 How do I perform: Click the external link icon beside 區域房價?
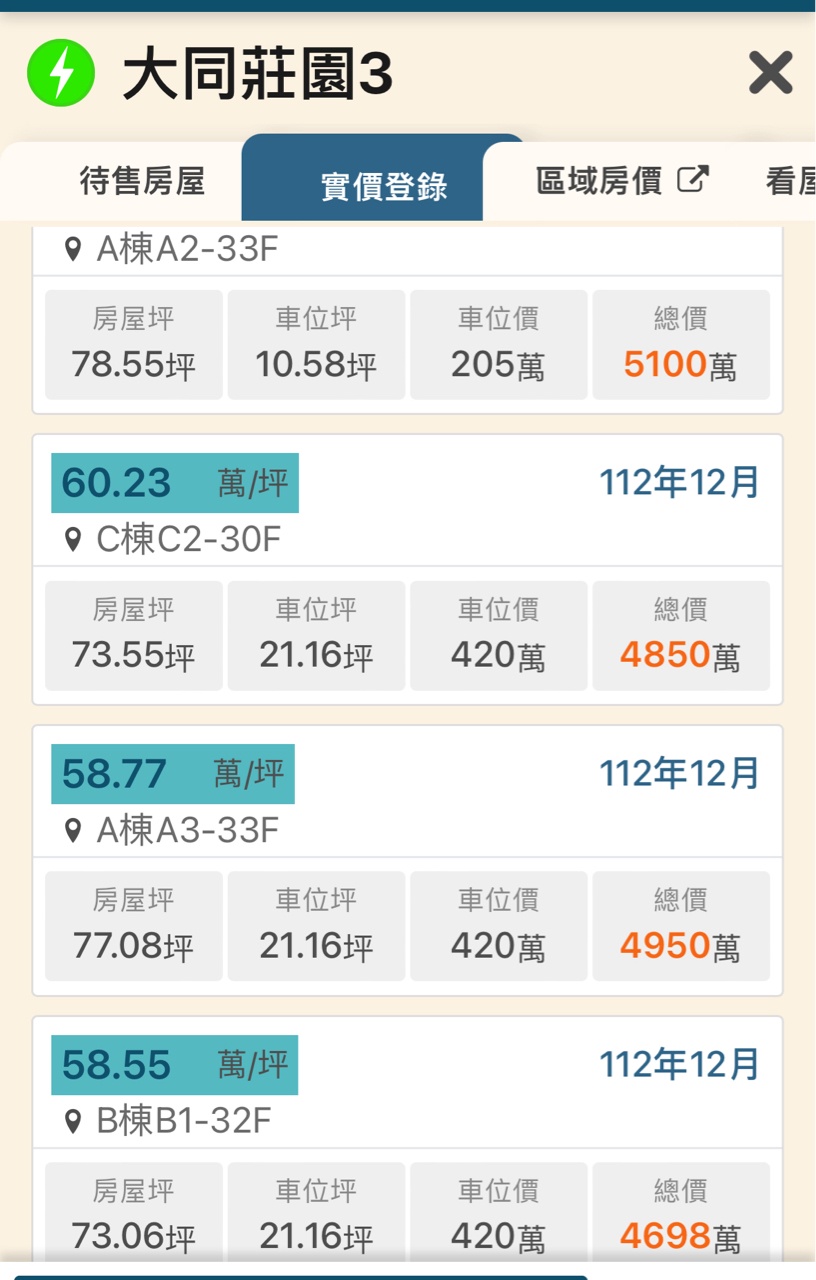pyautogui.click(x=693, y=180)
